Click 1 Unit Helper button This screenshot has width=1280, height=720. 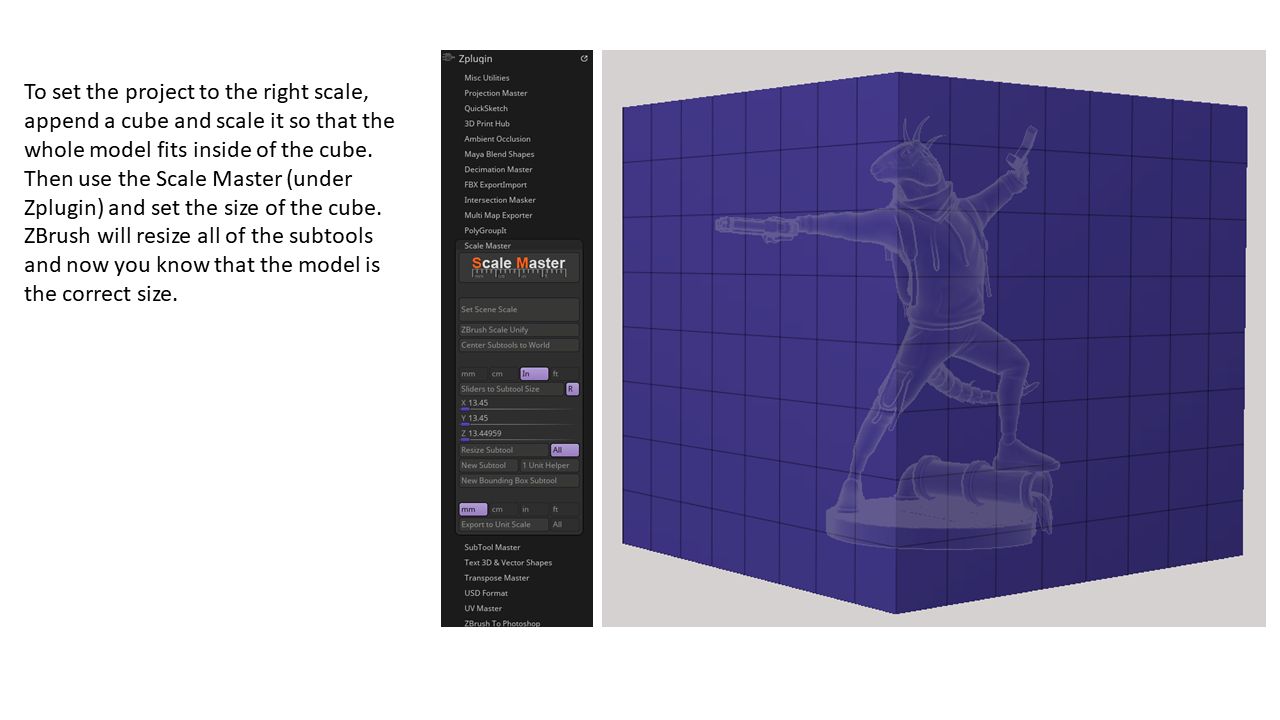tap(549, 466)
